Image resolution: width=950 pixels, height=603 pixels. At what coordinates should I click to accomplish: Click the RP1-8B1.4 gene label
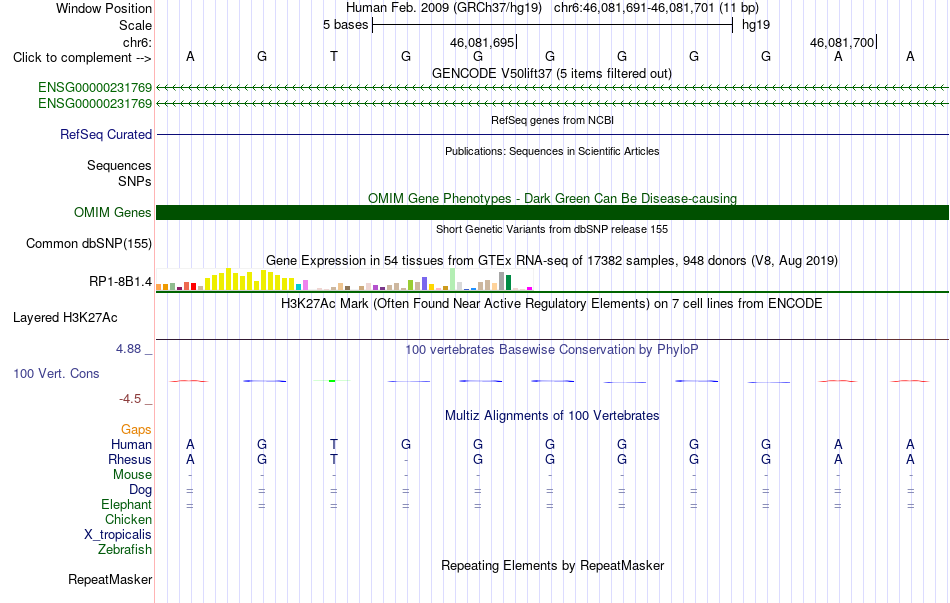coord(121,281)
